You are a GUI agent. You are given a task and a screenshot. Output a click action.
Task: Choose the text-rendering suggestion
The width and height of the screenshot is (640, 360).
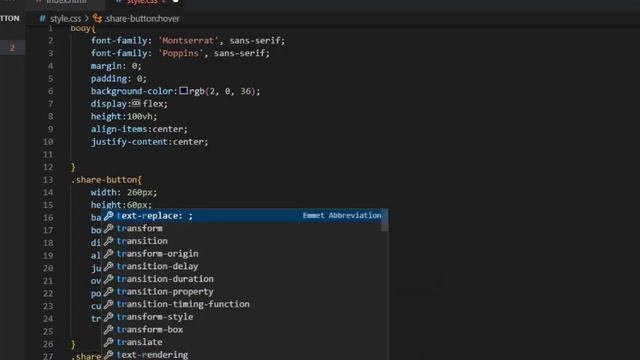pyautogui.click(x=244, y=354)
